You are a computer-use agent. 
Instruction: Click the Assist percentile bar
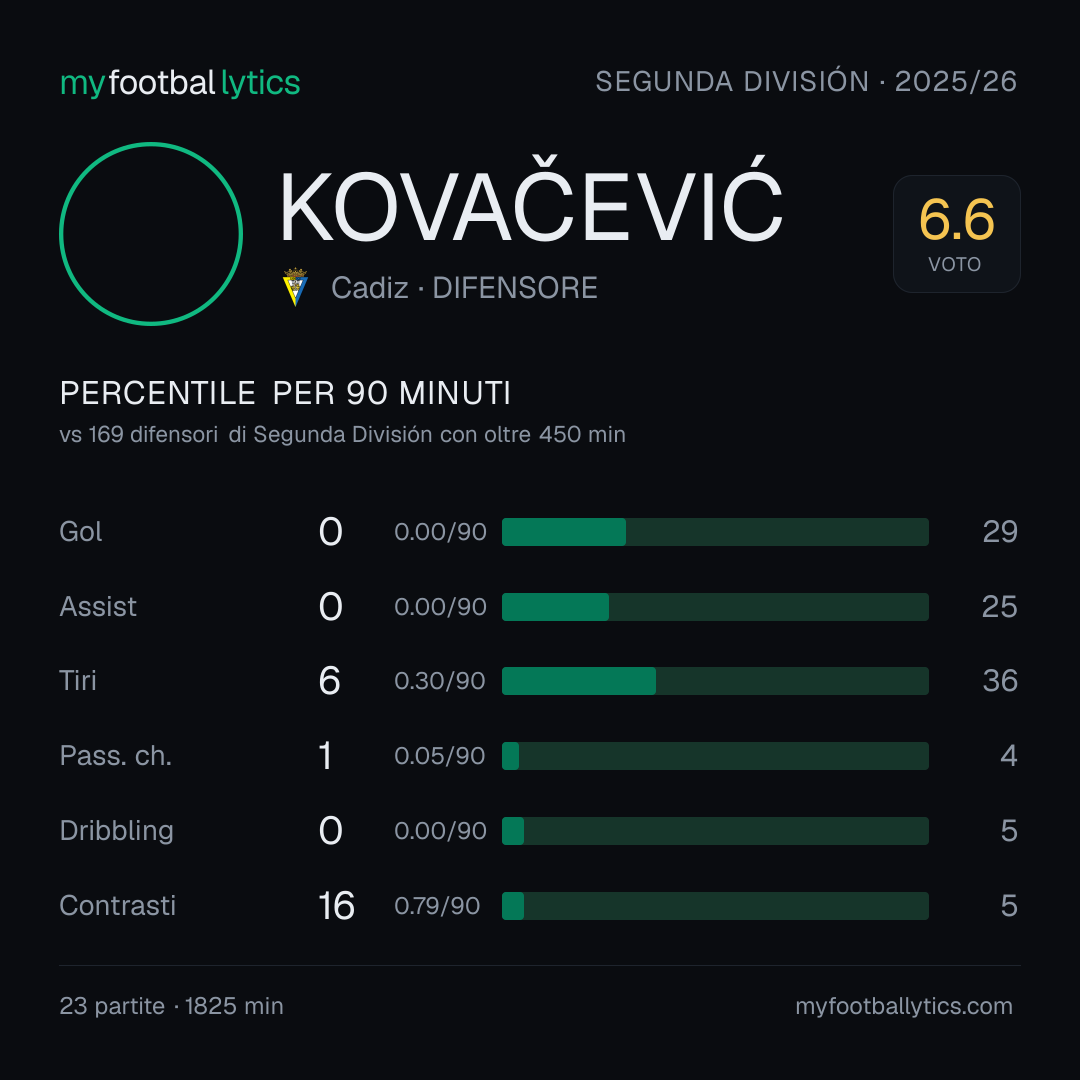715,607
